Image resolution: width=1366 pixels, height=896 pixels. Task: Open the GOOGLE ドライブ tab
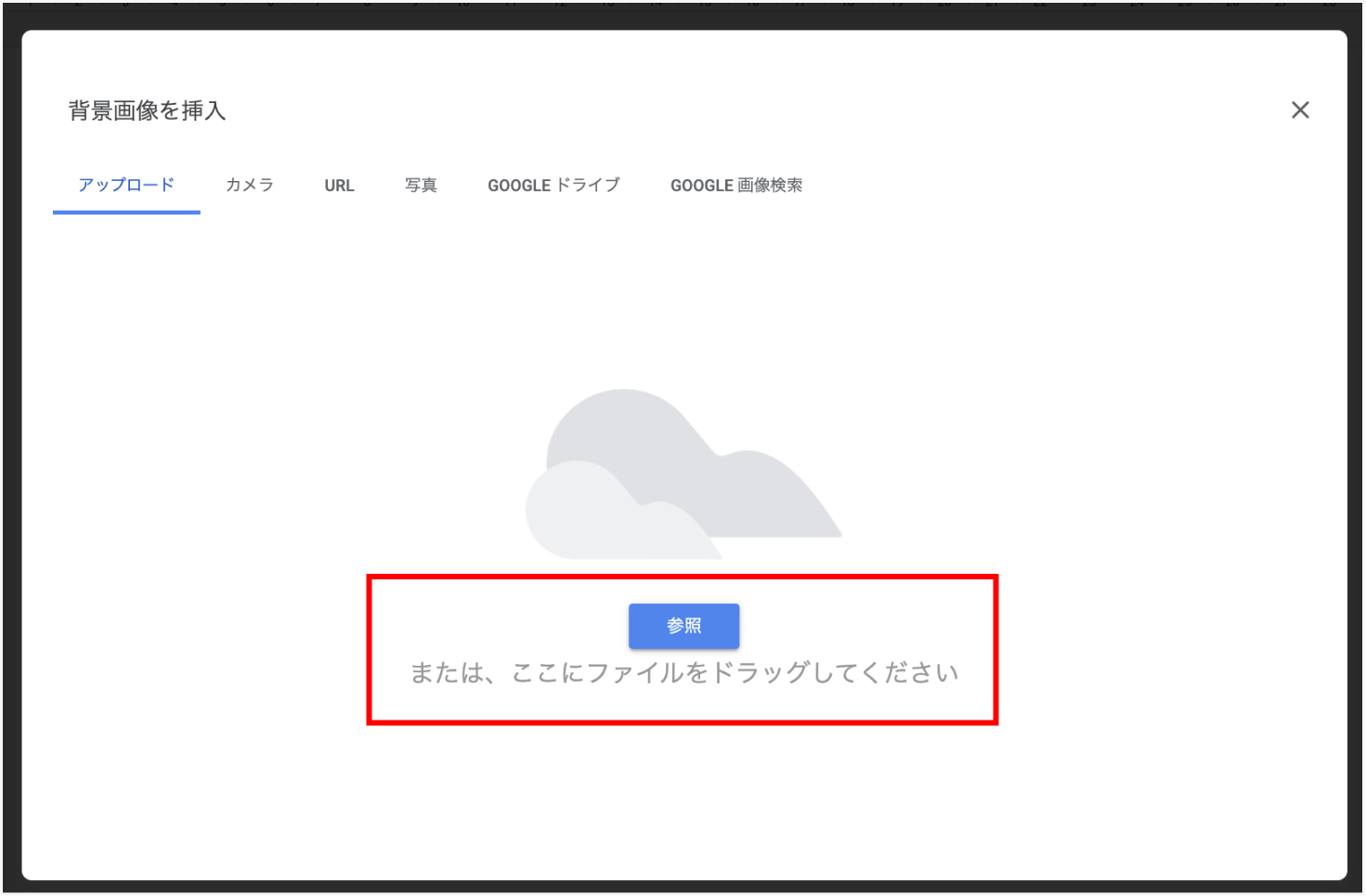click(x=553, y=186)
